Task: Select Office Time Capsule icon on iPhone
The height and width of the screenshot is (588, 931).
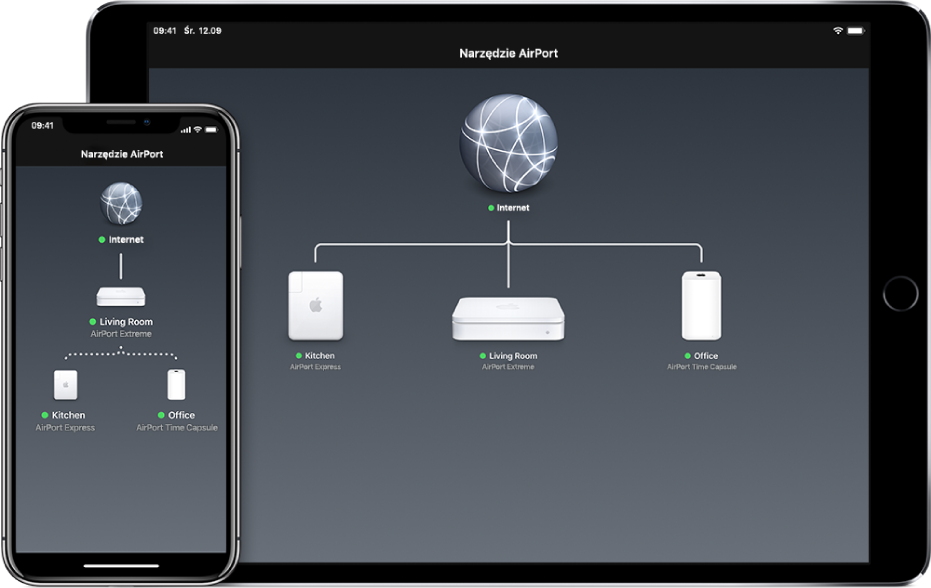Action: tap(176, 385)
